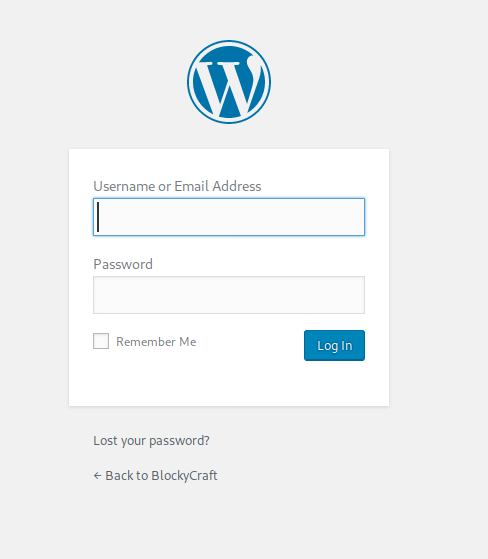Click the WordPress logo

[x=229, y=82]
